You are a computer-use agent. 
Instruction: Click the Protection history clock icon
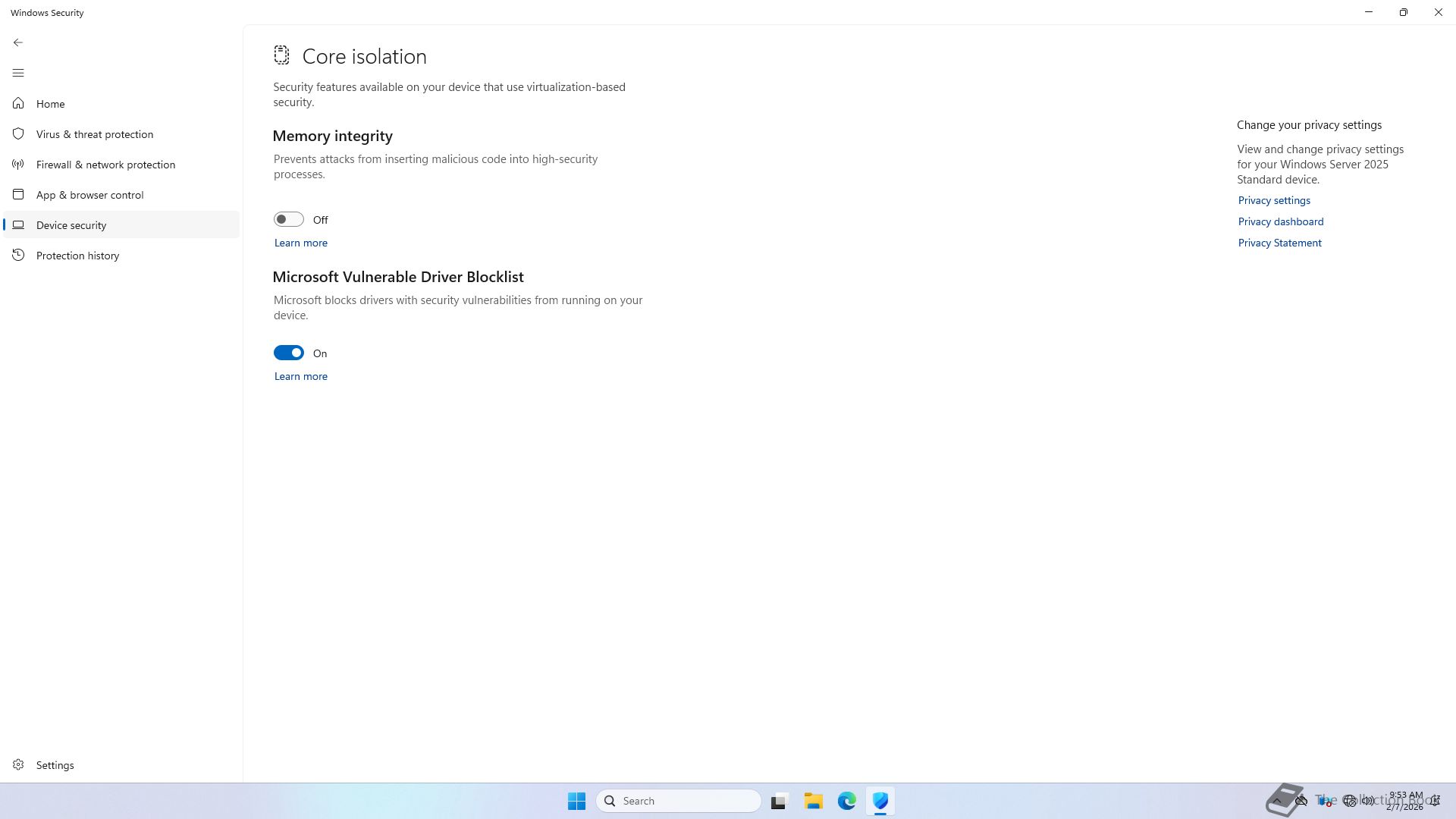(18, 255)
